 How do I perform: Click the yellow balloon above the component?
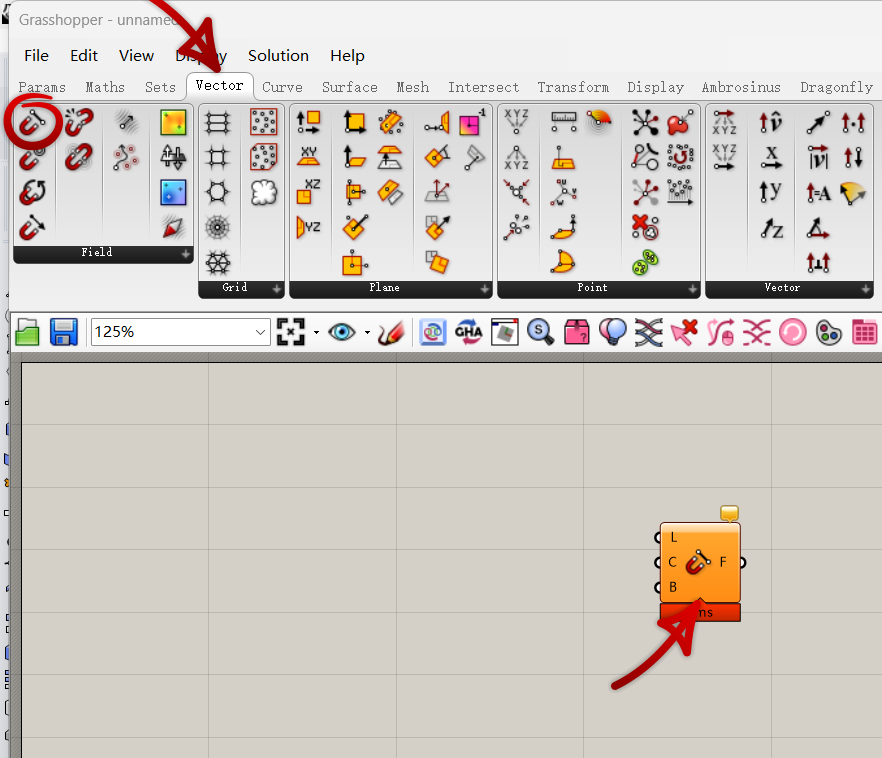click(x=730, y=513)
